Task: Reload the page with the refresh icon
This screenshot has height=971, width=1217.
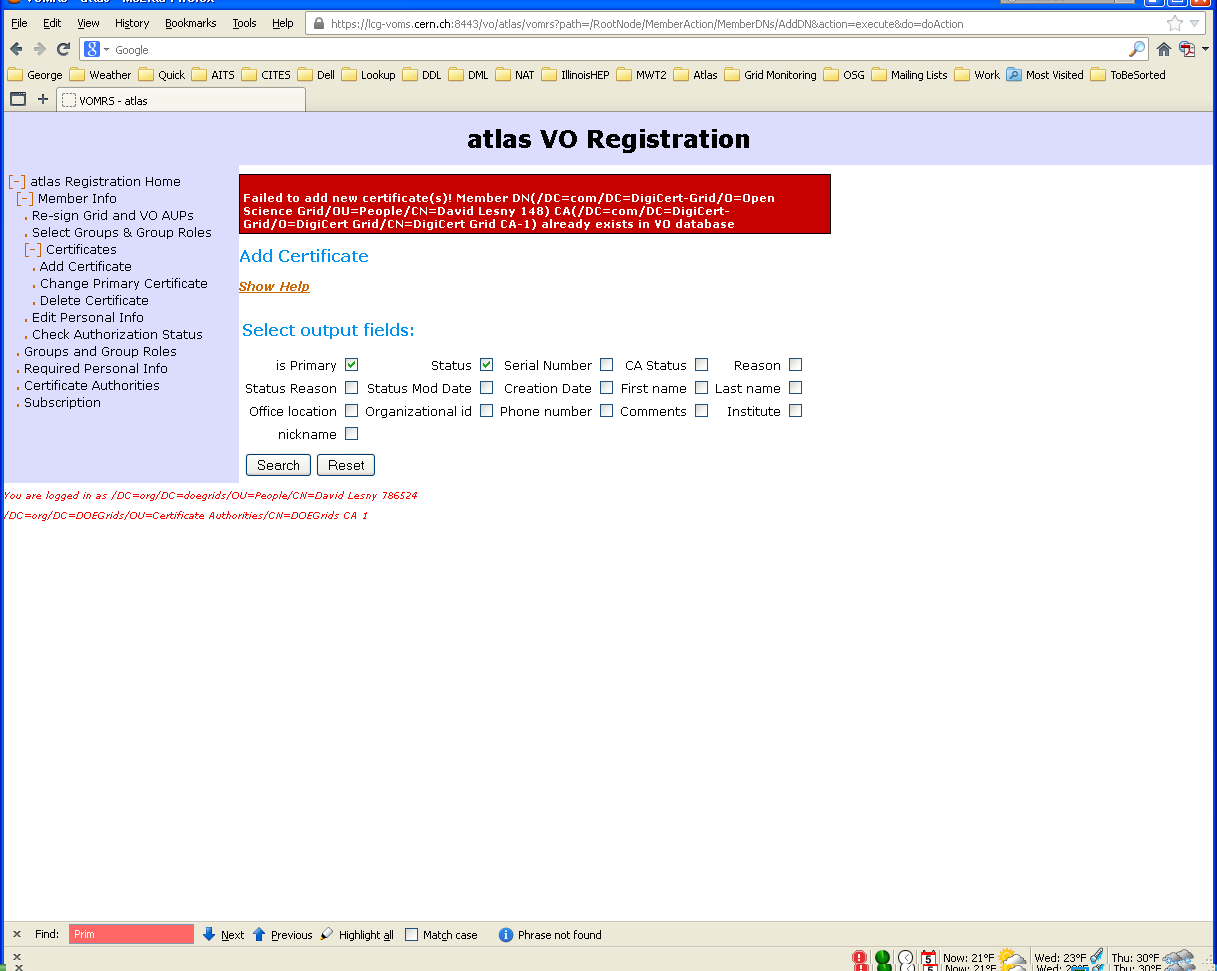Action: tap(63, 49)
